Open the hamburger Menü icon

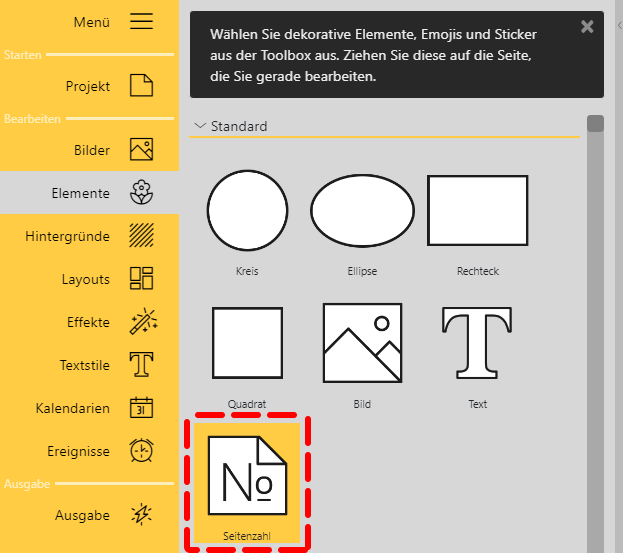[x=141, y=21]
